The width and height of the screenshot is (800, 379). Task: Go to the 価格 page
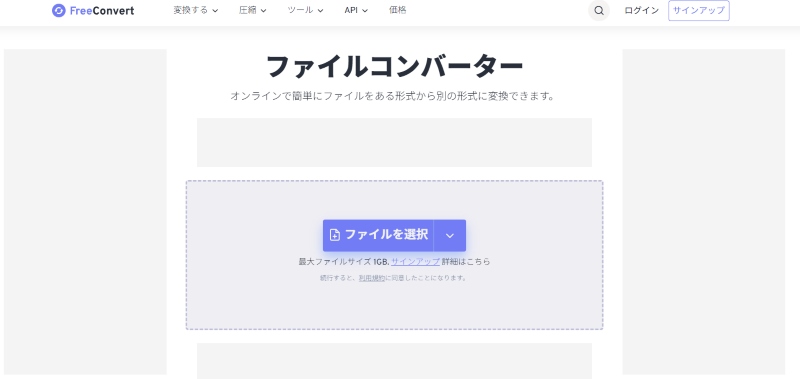tap(397, 10)
